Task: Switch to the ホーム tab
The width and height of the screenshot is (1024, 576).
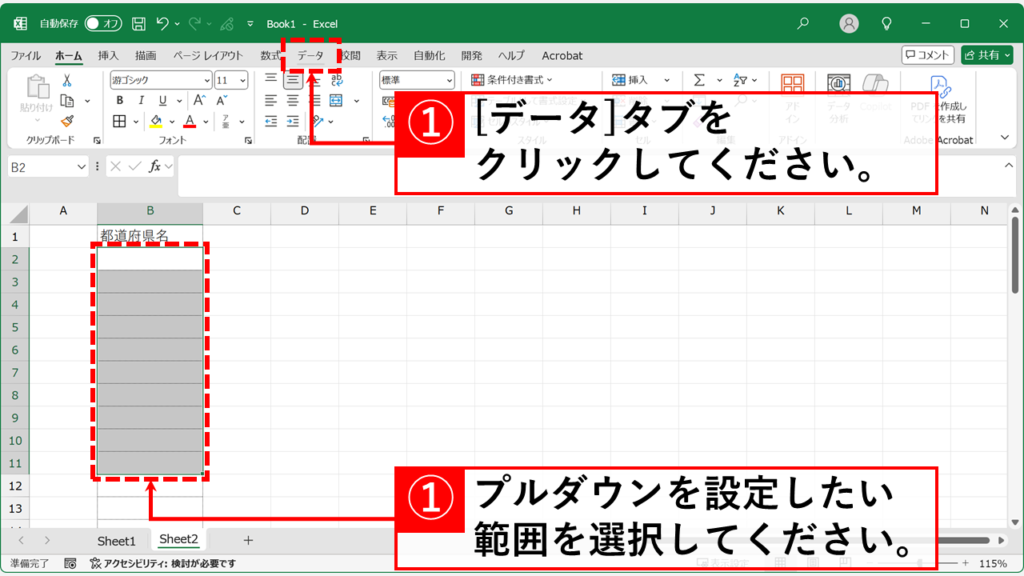Action: (69, 56)
